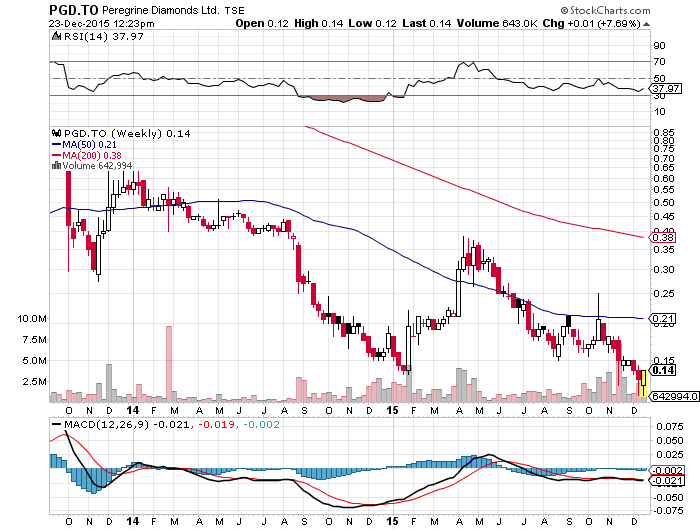Click the bold 0.14 last price tag

(661, 370)
